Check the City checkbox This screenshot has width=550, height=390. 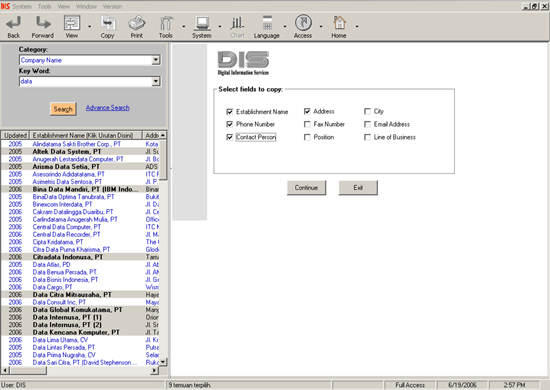[367, 112]
